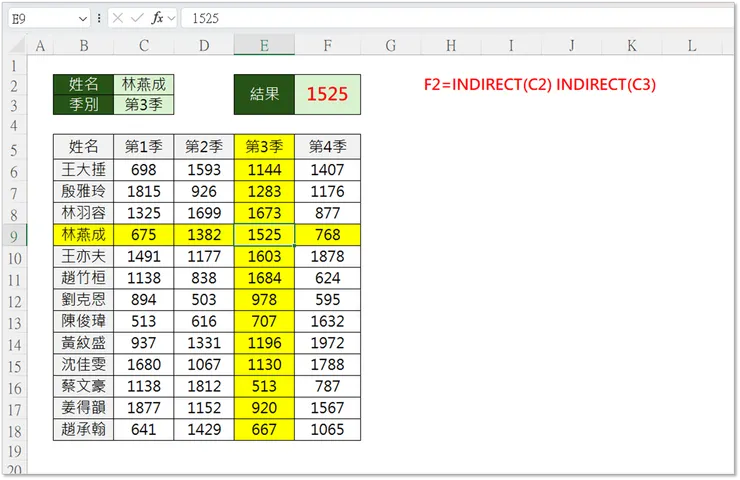Image resolution: width=740 pixels, height=480 pixels.
Task: Click the name cell 黃紋盛
Action: tap(84, 343)
